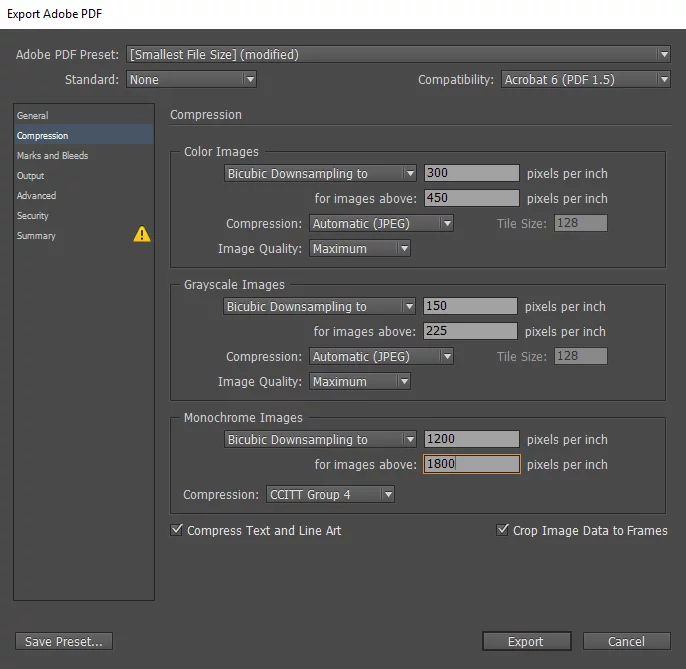Viewport: 686px width, 669px height.
Task: Open Monochrome Compression CCITT Group 4 dropdown
Action: tap(330, 494)
